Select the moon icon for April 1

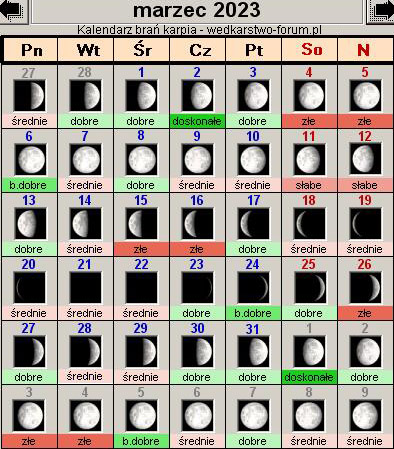[309, 352]
